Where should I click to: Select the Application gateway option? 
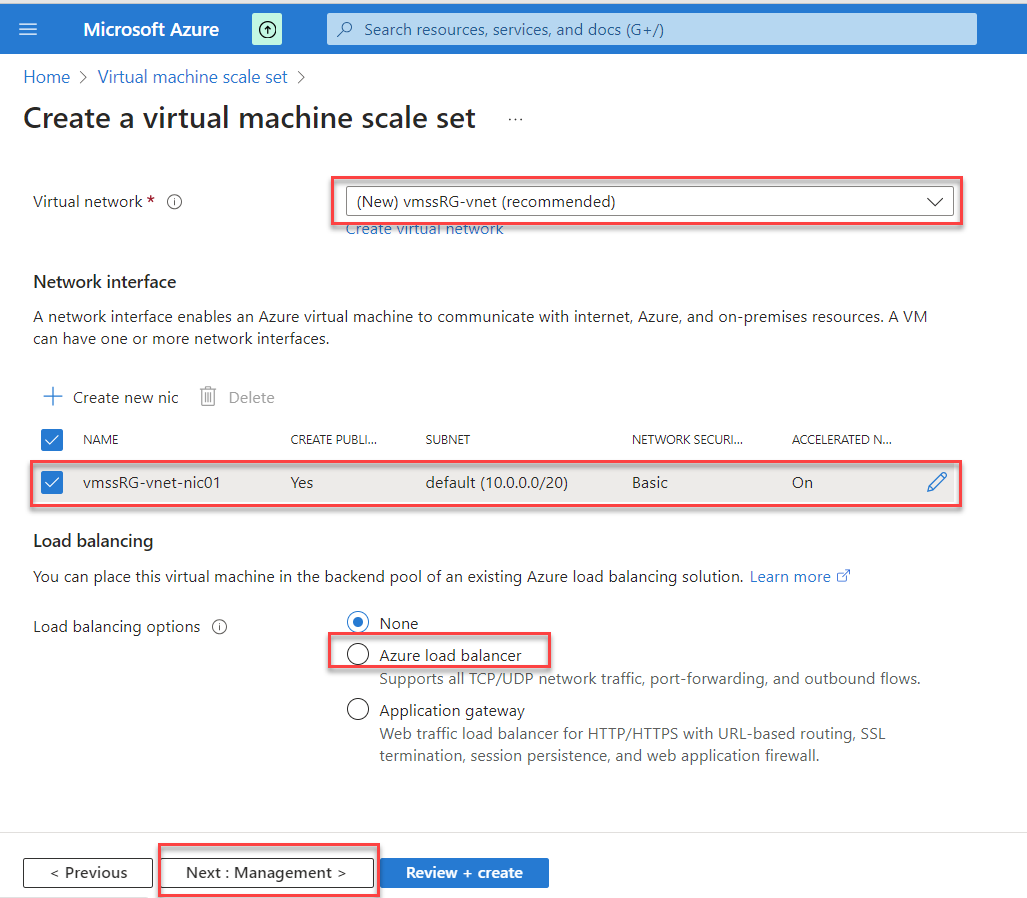pyautogui.click(x=357, y=709)
